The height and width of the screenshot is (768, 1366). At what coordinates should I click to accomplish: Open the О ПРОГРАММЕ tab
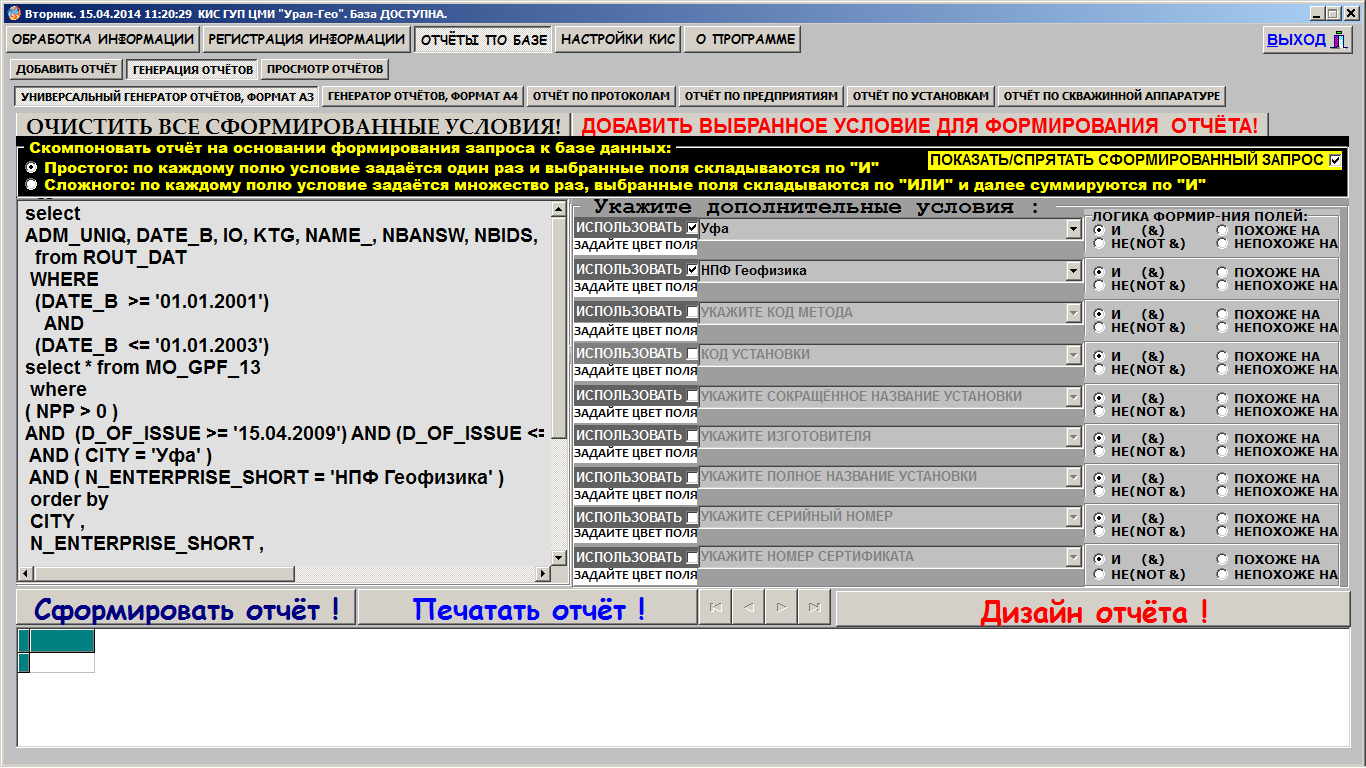(x=745, y=39)
